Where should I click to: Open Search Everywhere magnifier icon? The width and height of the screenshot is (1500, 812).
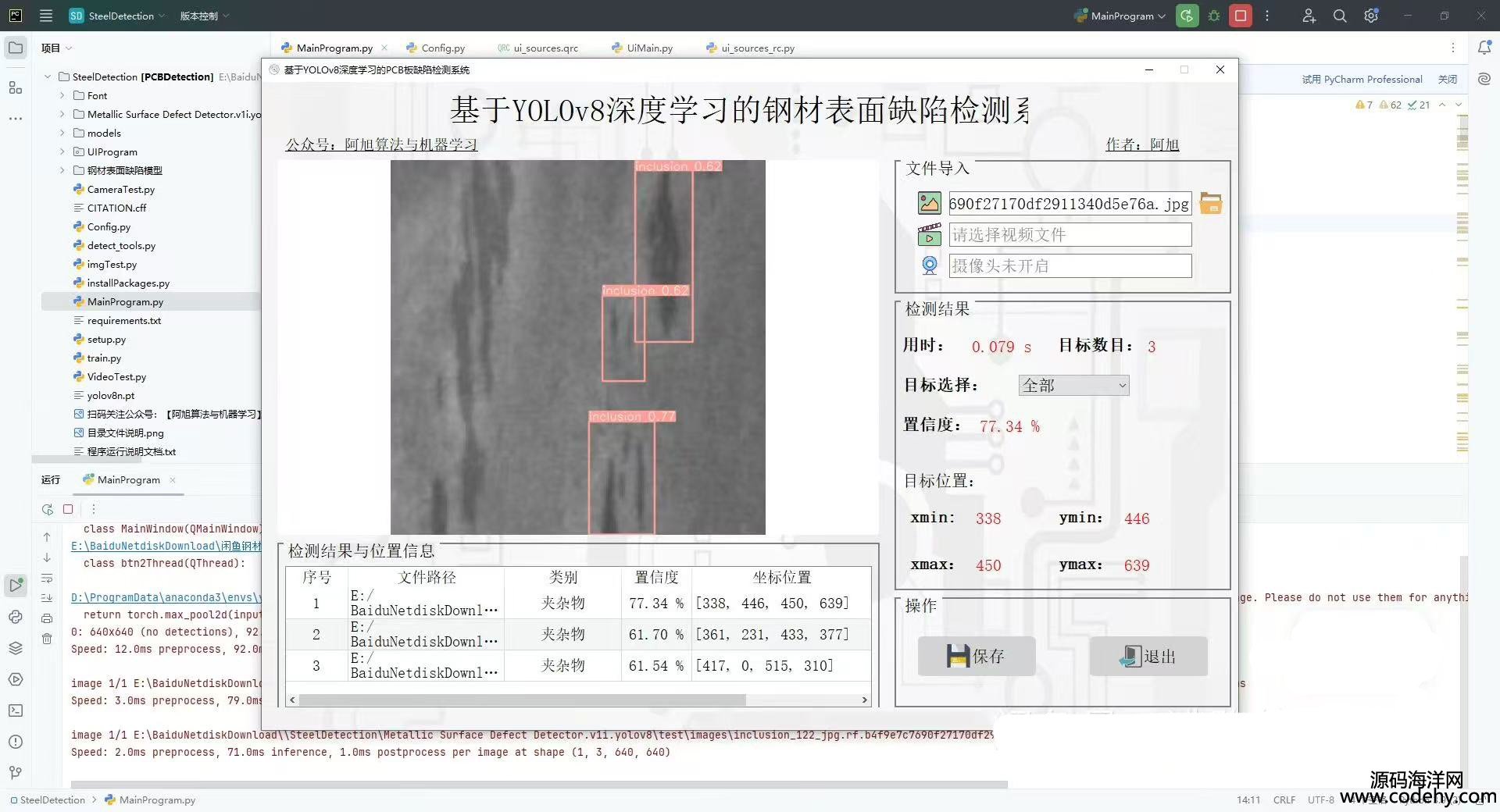[x=1340, y=16]
